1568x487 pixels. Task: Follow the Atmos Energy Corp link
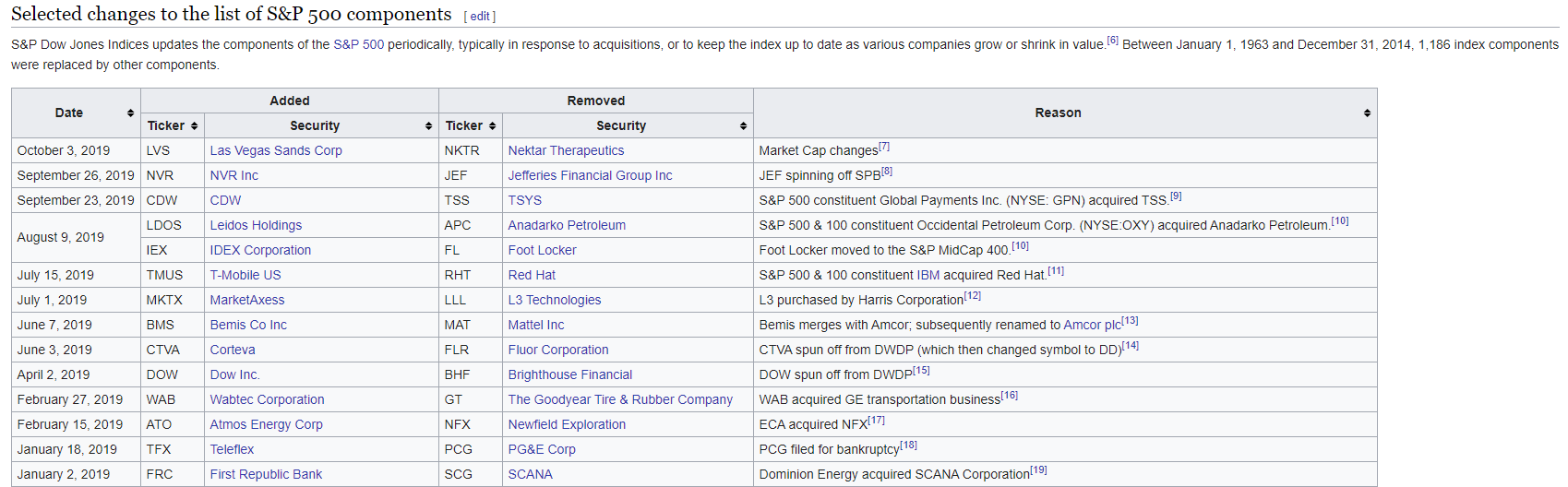click(267, 424)
